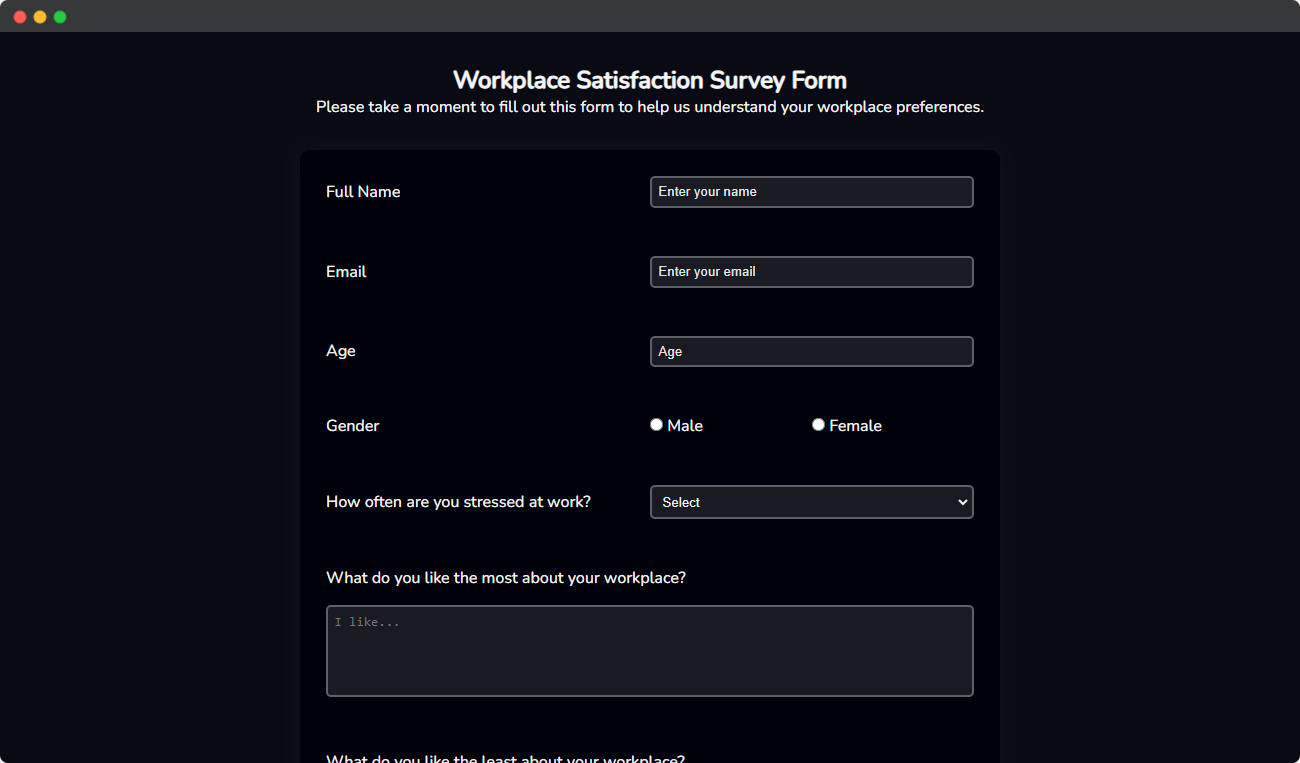Open the stress frequency Select dropdown
This screenshot has height=763, width=1300.
click(811, 502)
